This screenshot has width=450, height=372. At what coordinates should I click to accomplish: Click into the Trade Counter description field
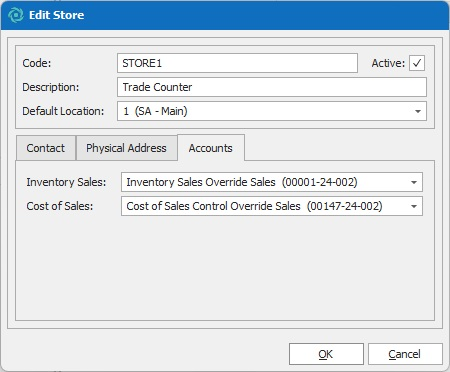tap(272, 87)
